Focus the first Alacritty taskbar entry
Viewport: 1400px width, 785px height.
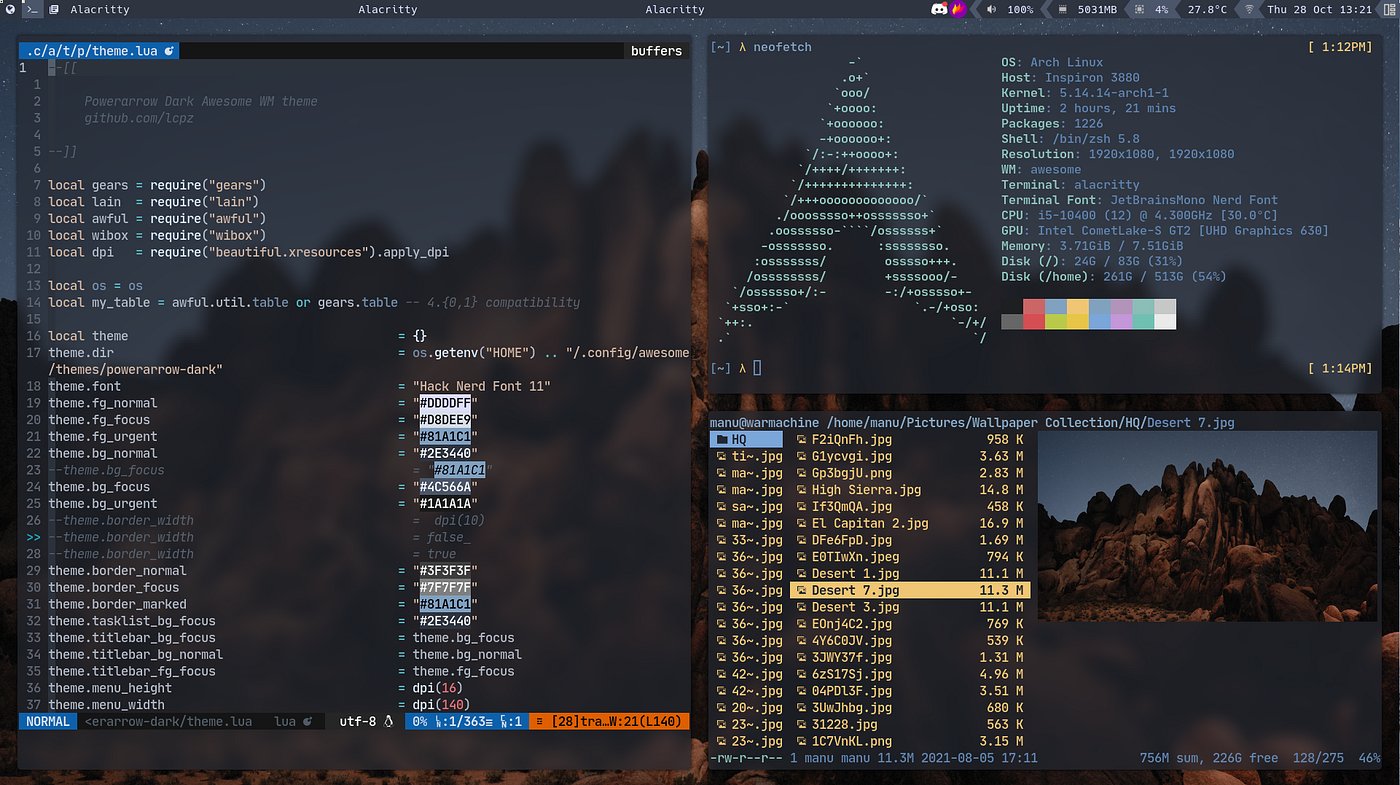pyautogui.click(x=100, y=9)
